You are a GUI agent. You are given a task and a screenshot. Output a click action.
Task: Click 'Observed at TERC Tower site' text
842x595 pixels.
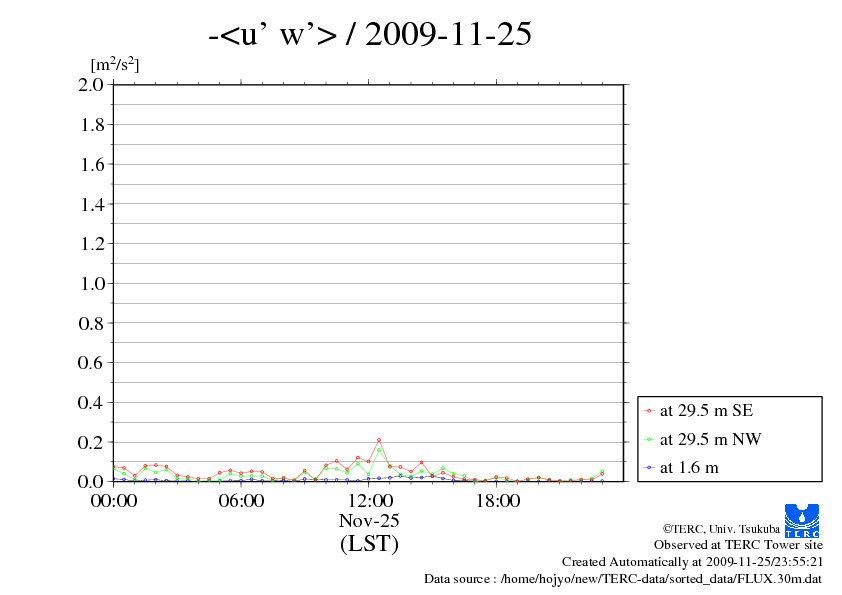tap(738, 545)
